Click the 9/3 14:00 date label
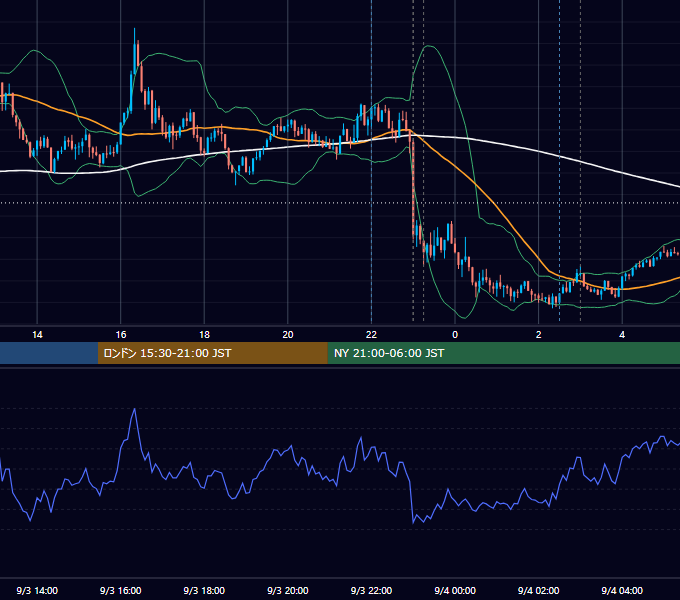 37,590
